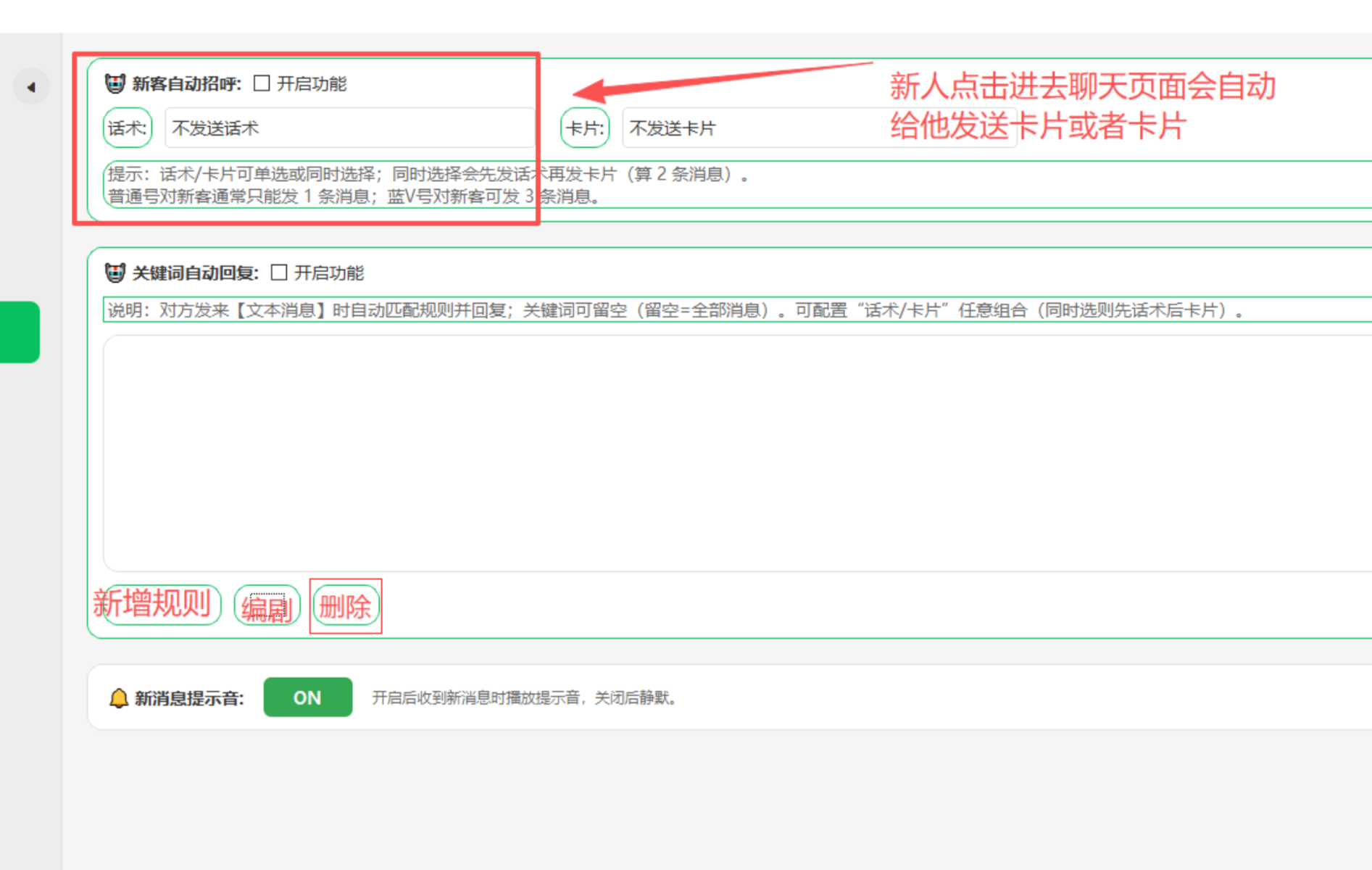Viewport: 1372px width, 870px height.
Task: Click the empty keyword rules list area
Action: (725, 453)
